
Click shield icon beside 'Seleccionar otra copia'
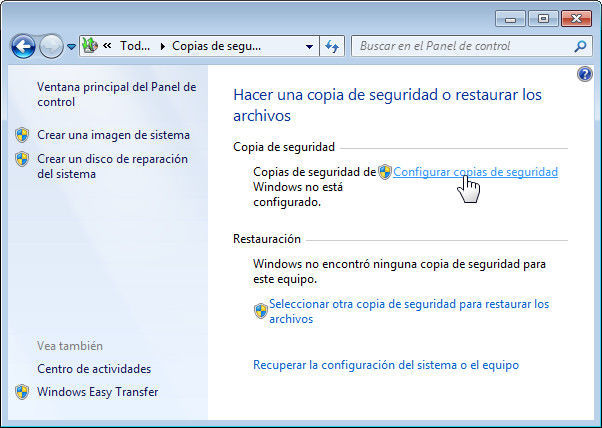tap(261, 311)
